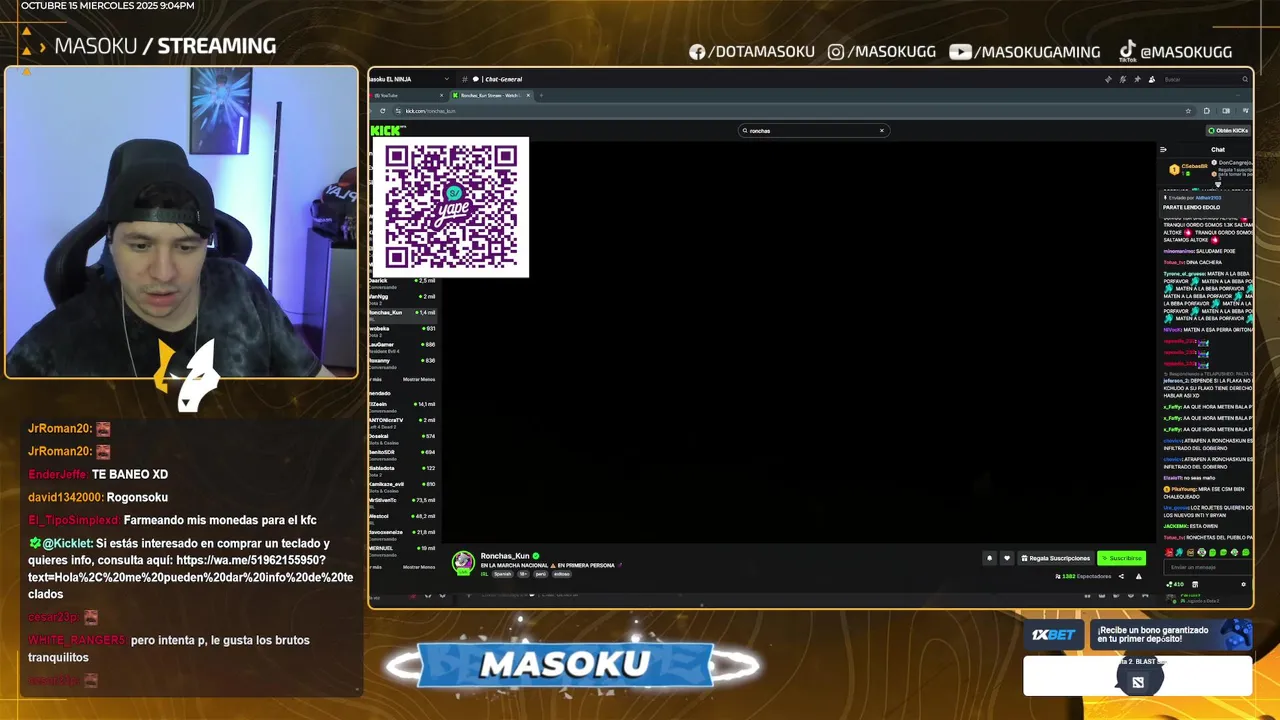Click the Discord 'Buscar' search box
This screenshot has height=720, width=1280.
(x=1207, y=79)
